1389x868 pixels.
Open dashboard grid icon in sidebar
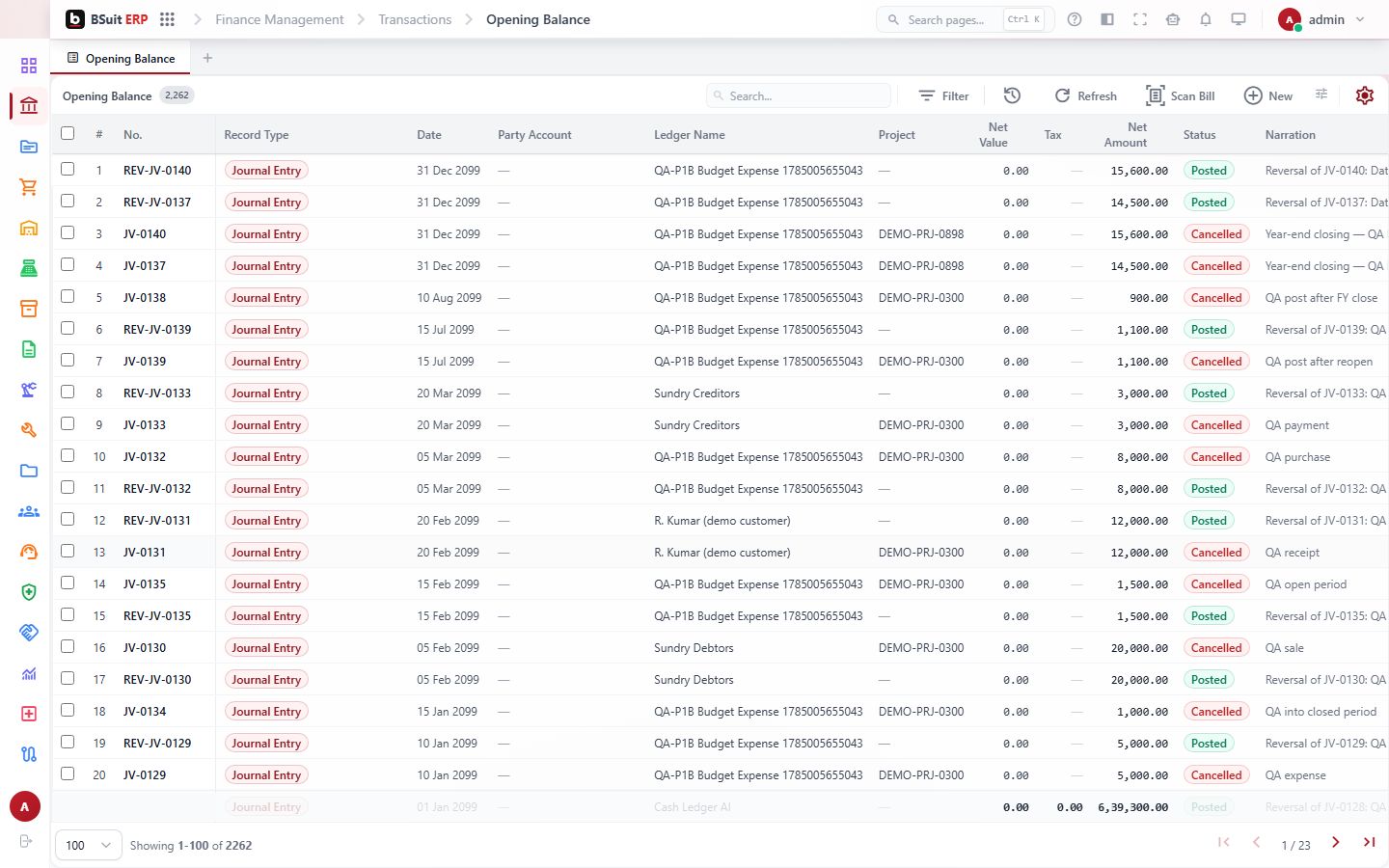point(29,66)
